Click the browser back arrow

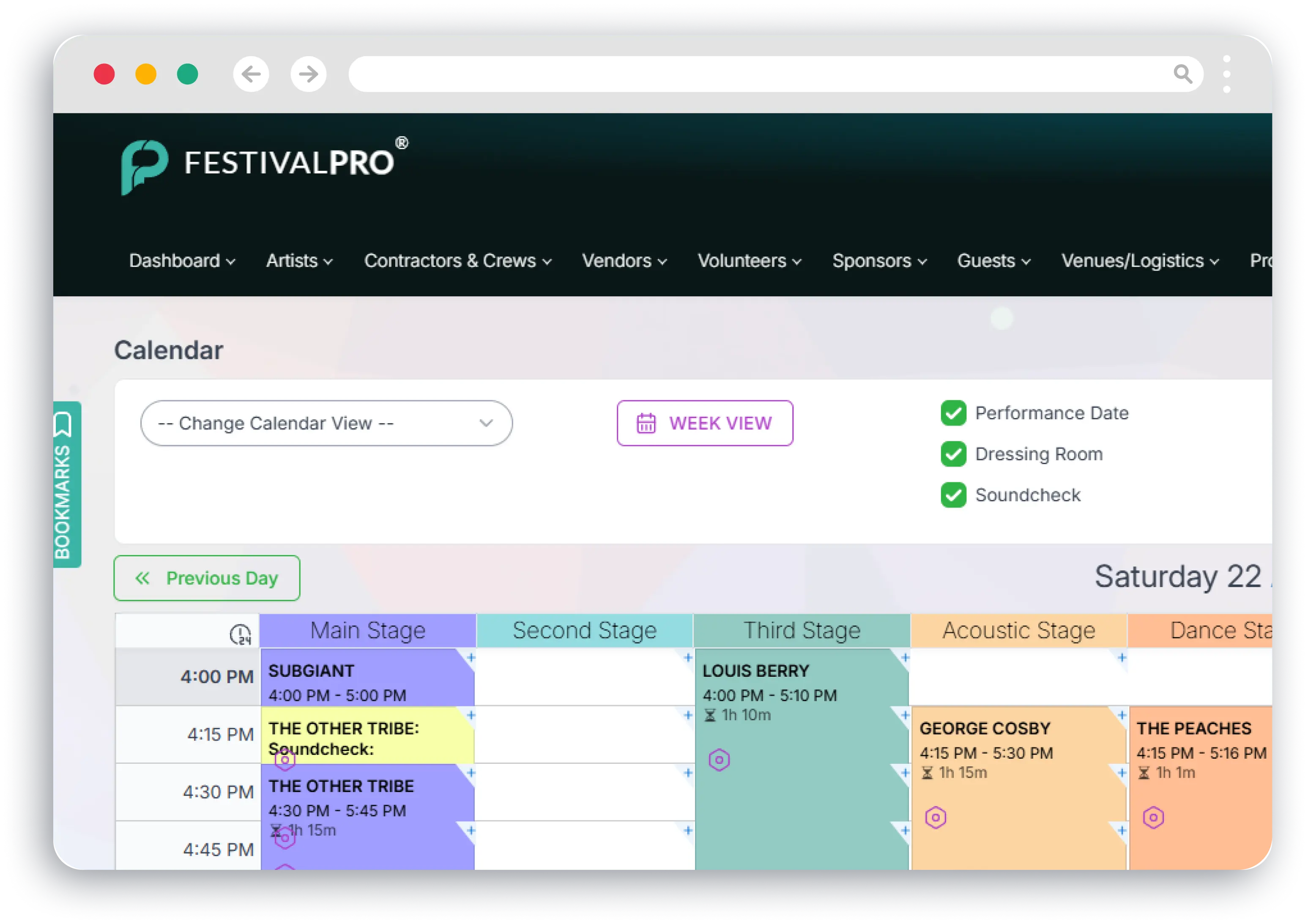(x=251, y=74)
